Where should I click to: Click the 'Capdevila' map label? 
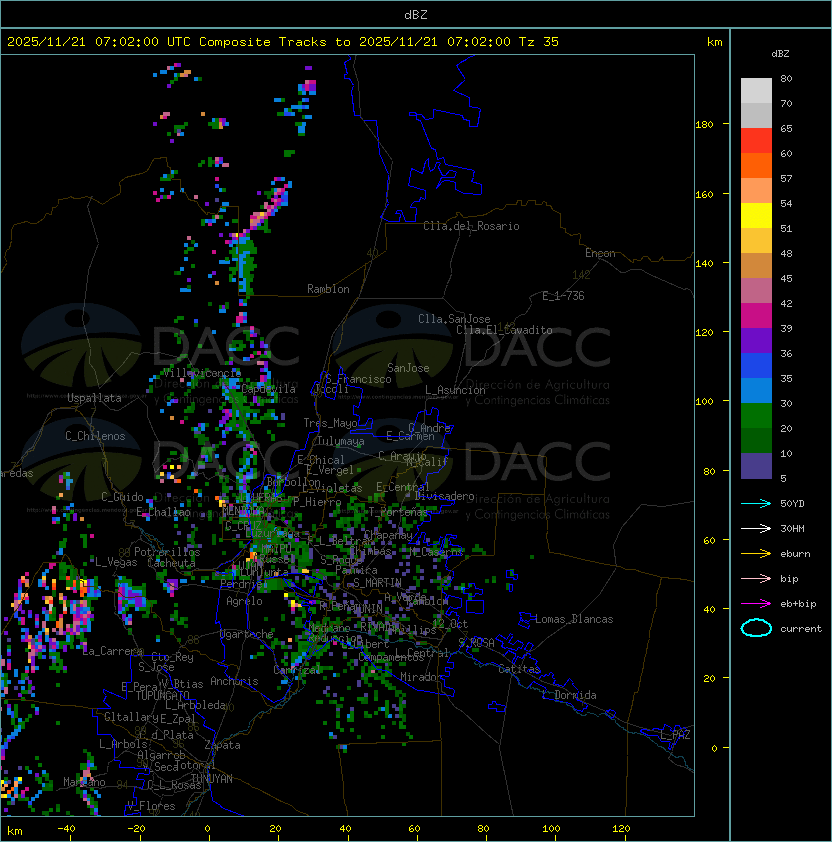268,389
